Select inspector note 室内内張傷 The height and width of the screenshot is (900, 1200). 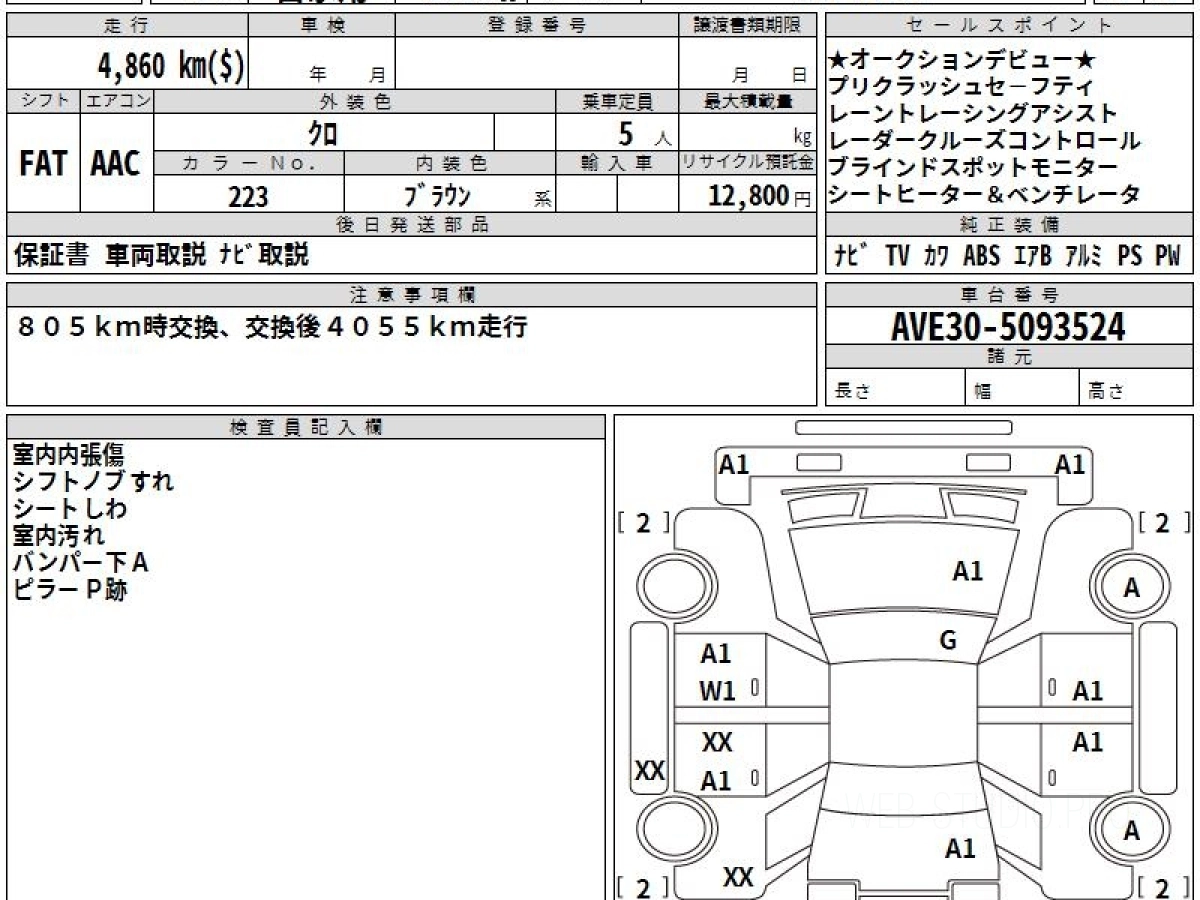69,455
